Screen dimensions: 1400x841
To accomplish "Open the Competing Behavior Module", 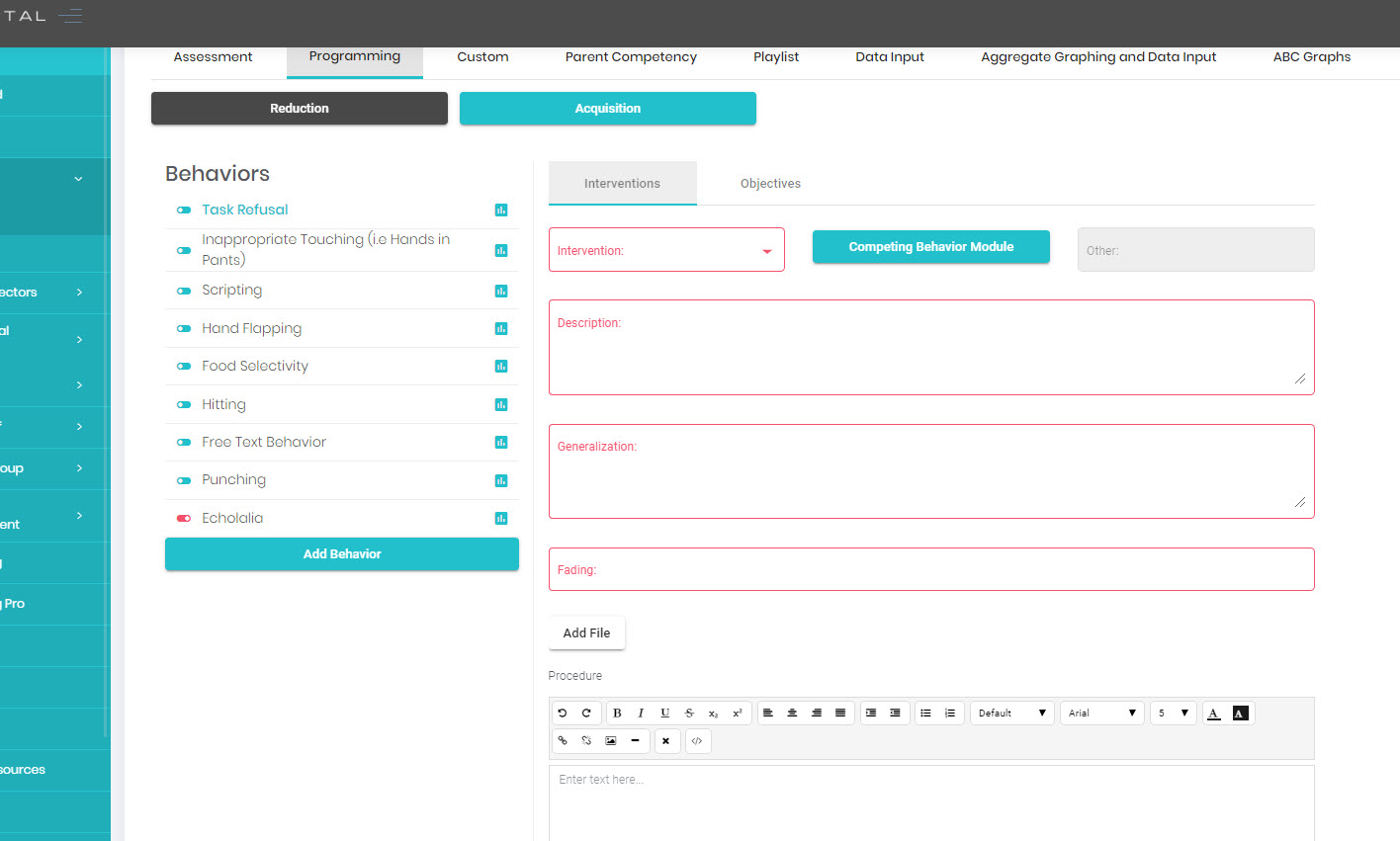I will pyautogui.click(x=931, y=247).
